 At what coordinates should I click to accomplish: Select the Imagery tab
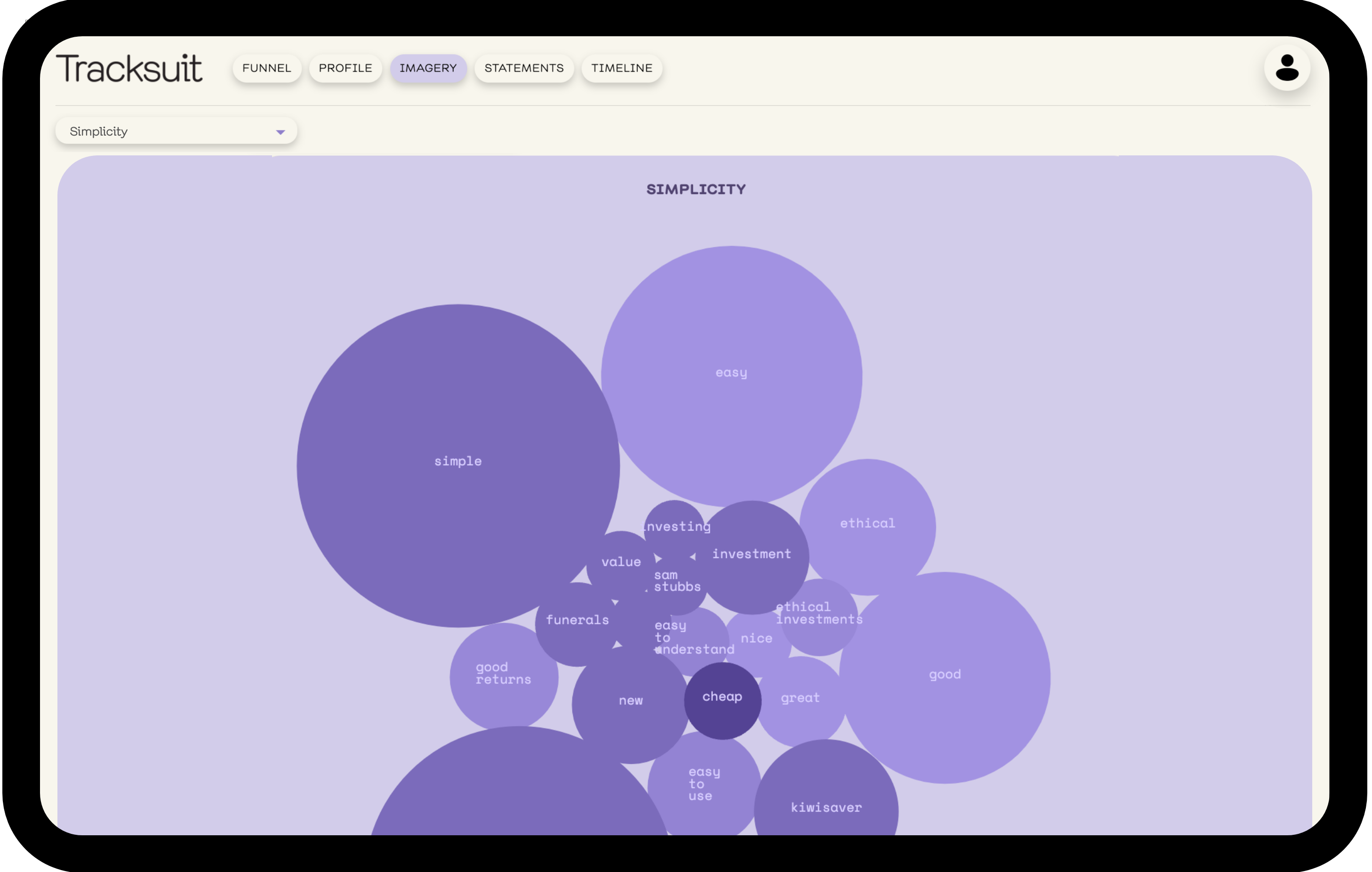(427, 68)
